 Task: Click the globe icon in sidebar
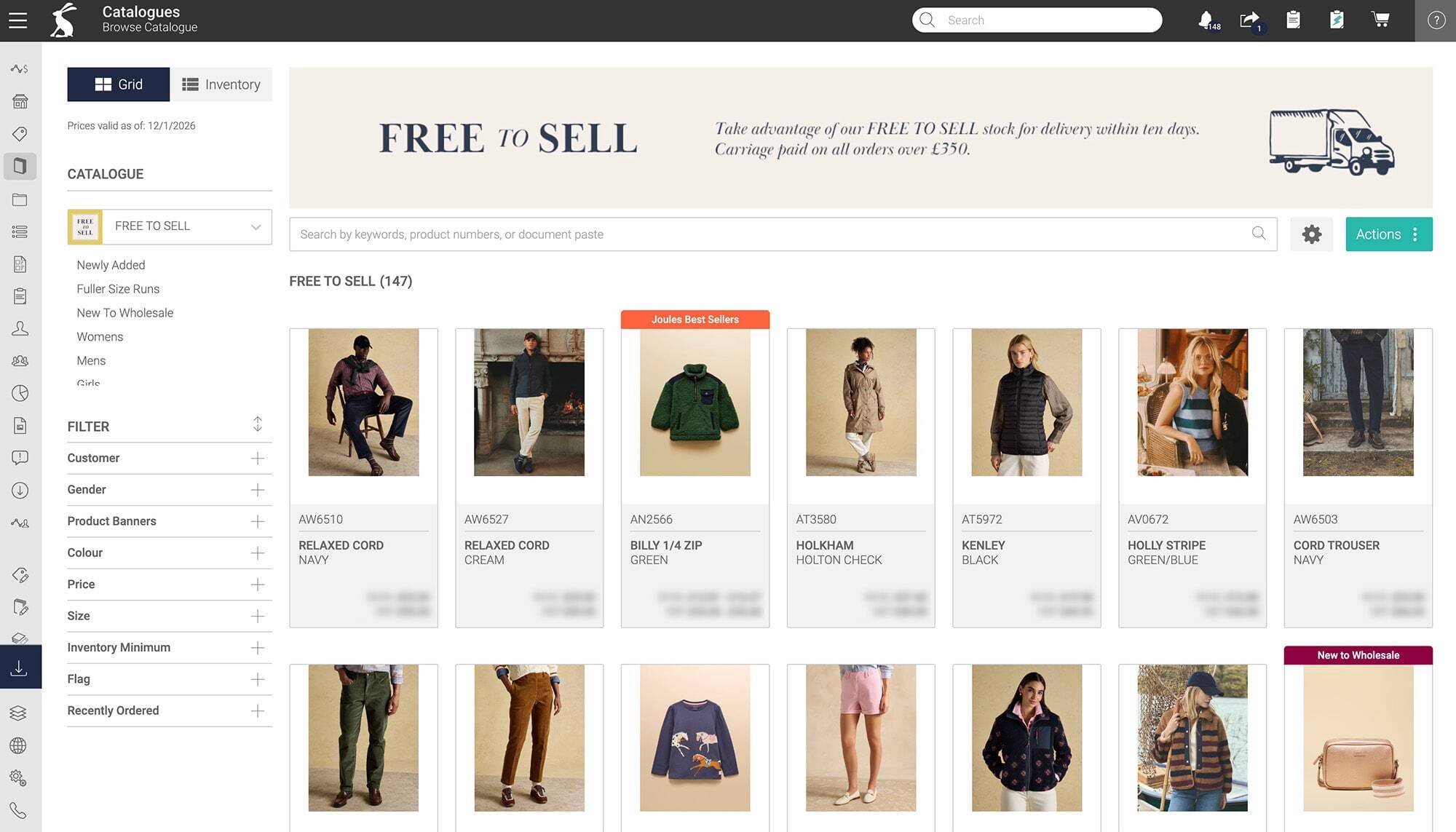19,746
